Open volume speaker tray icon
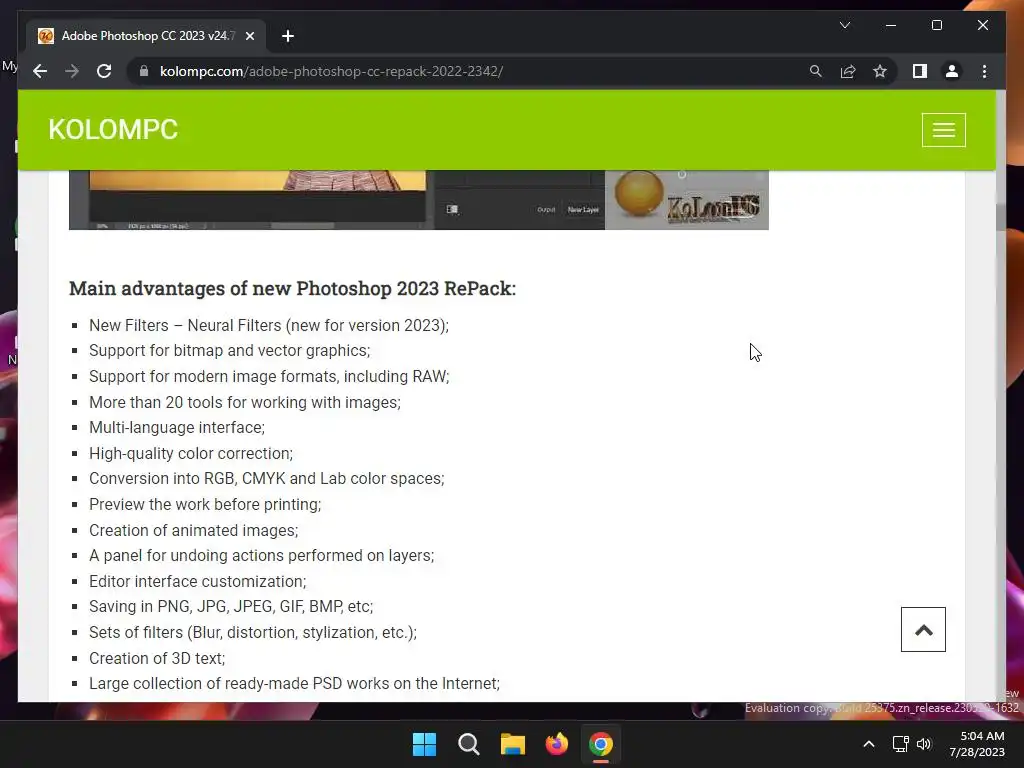The width and height of the screenshot is (1024, 768). (924, 744)
